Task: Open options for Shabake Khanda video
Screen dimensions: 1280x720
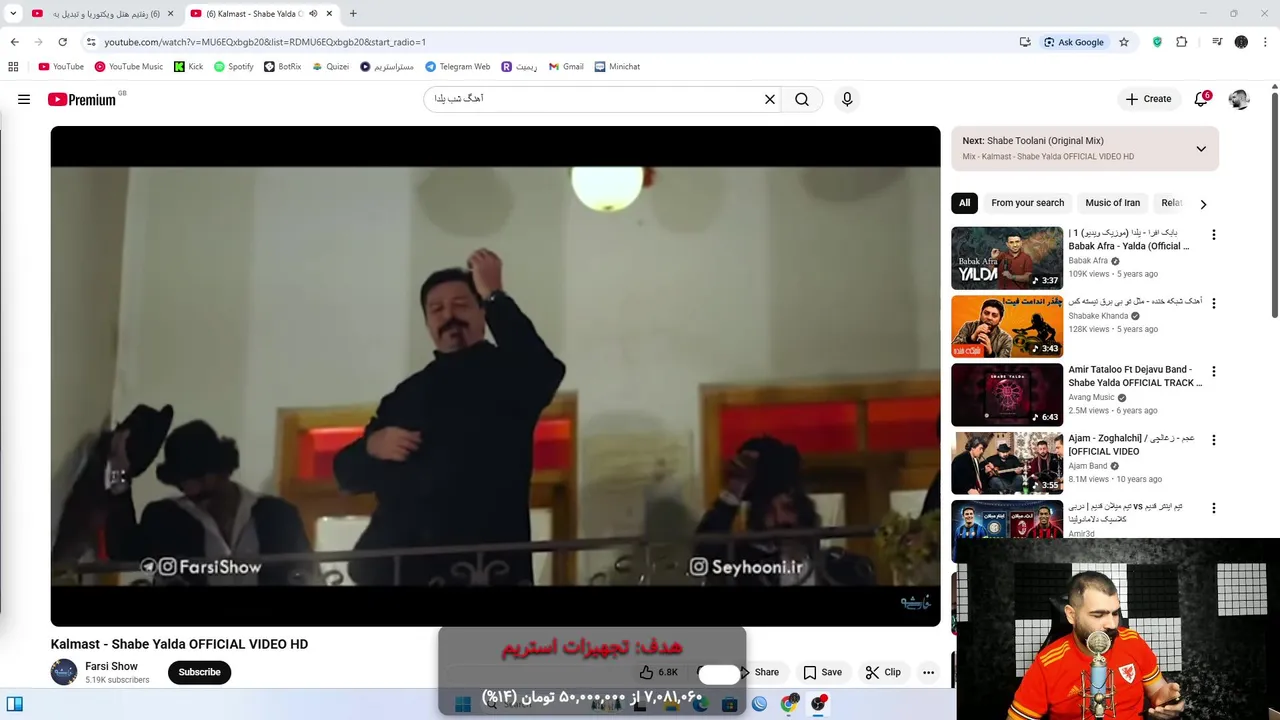Action: pos(1214,303)
